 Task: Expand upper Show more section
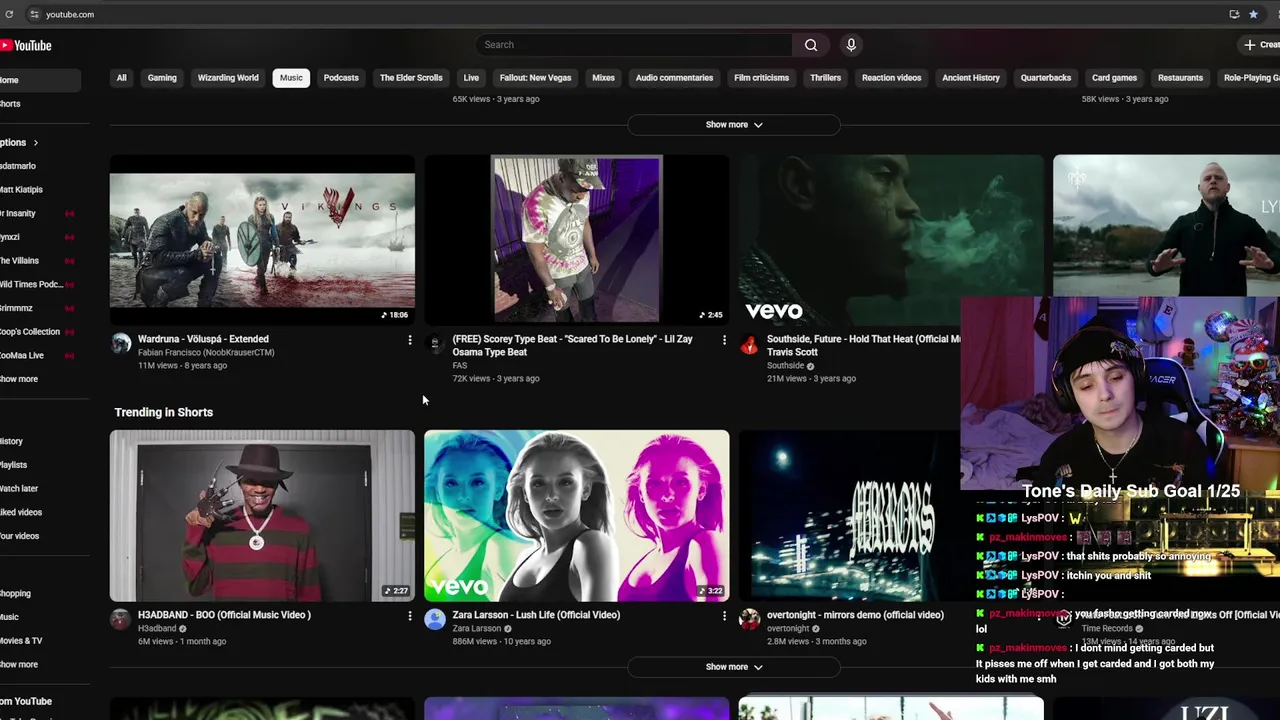click(734, 125)
